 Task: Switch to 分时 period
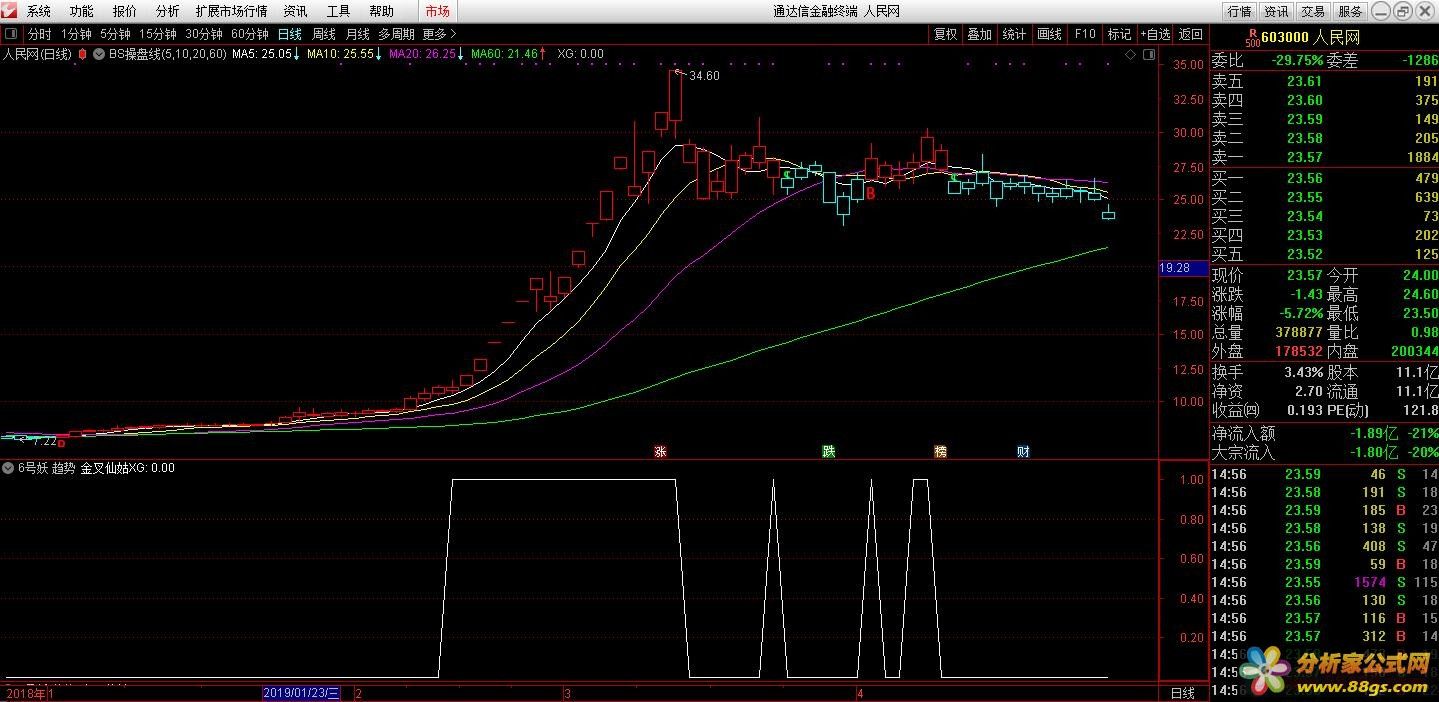[39, 34]
